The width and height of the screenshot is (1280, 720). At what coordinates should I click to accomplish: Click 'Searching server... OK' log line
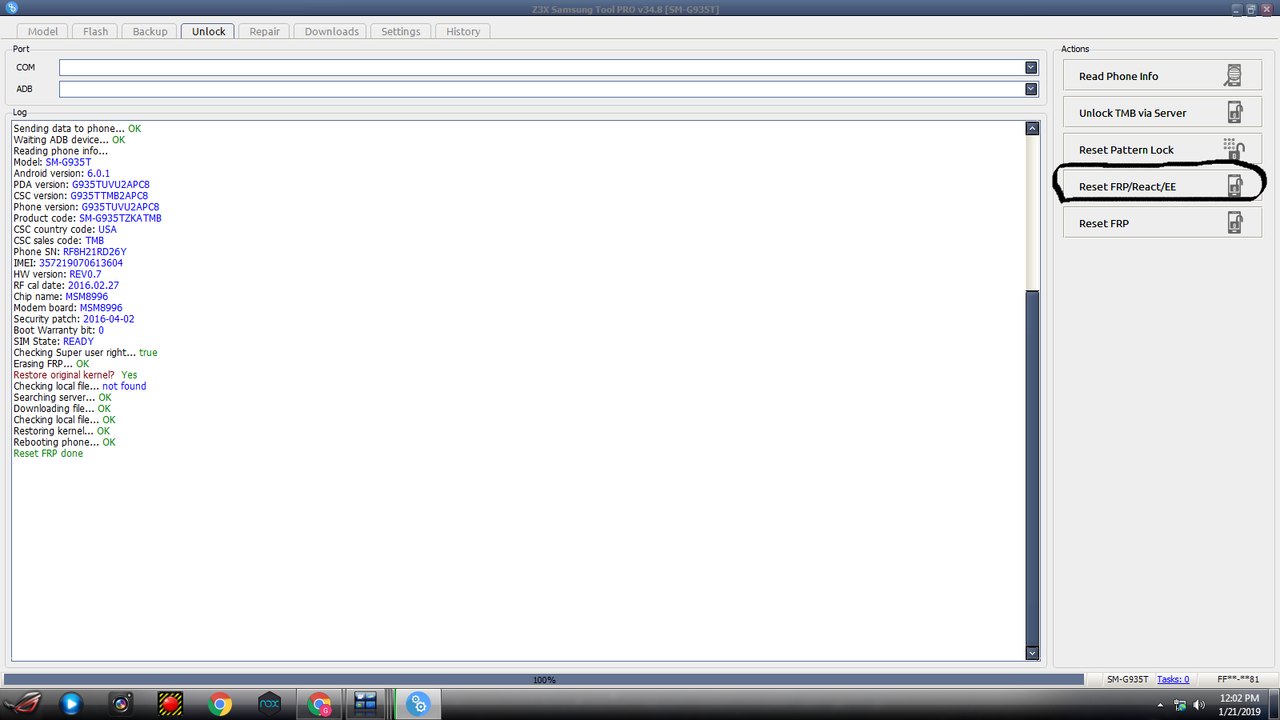coord(62,397)
